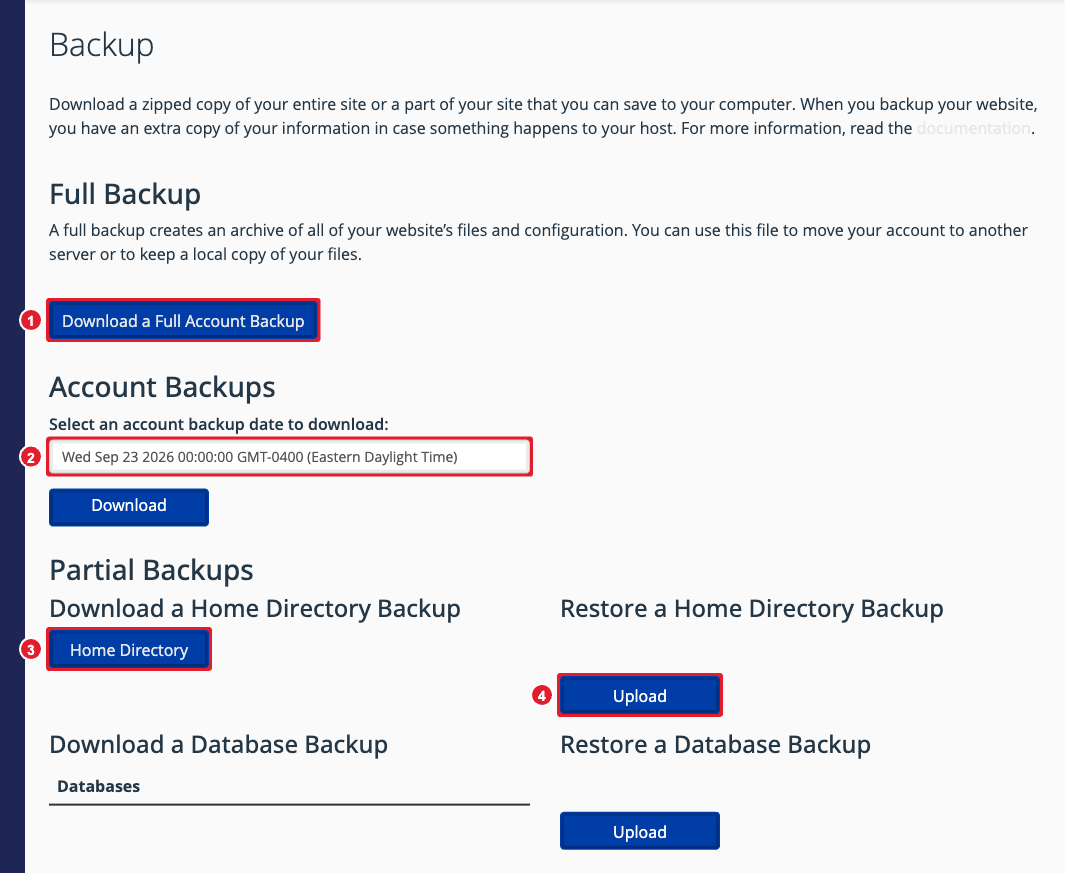This screenshot has height=873, width=1065.
Task: Open the faint documentation link
Action: coord(973,128)
